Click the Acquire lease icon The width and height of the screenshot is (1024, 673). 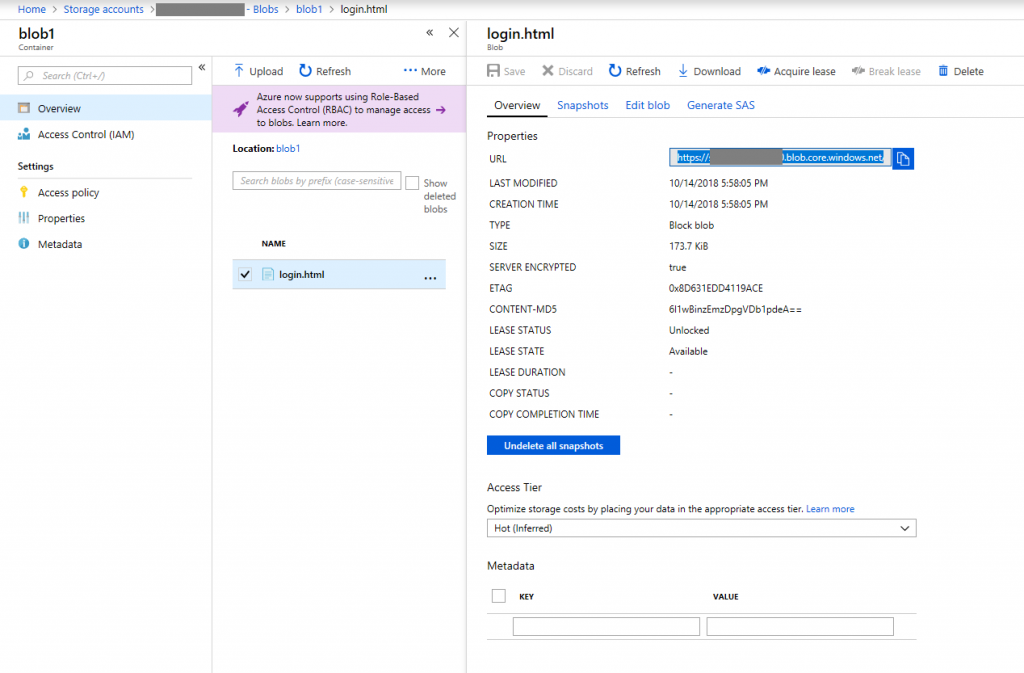pyautogui.click(x=763, y=70)
